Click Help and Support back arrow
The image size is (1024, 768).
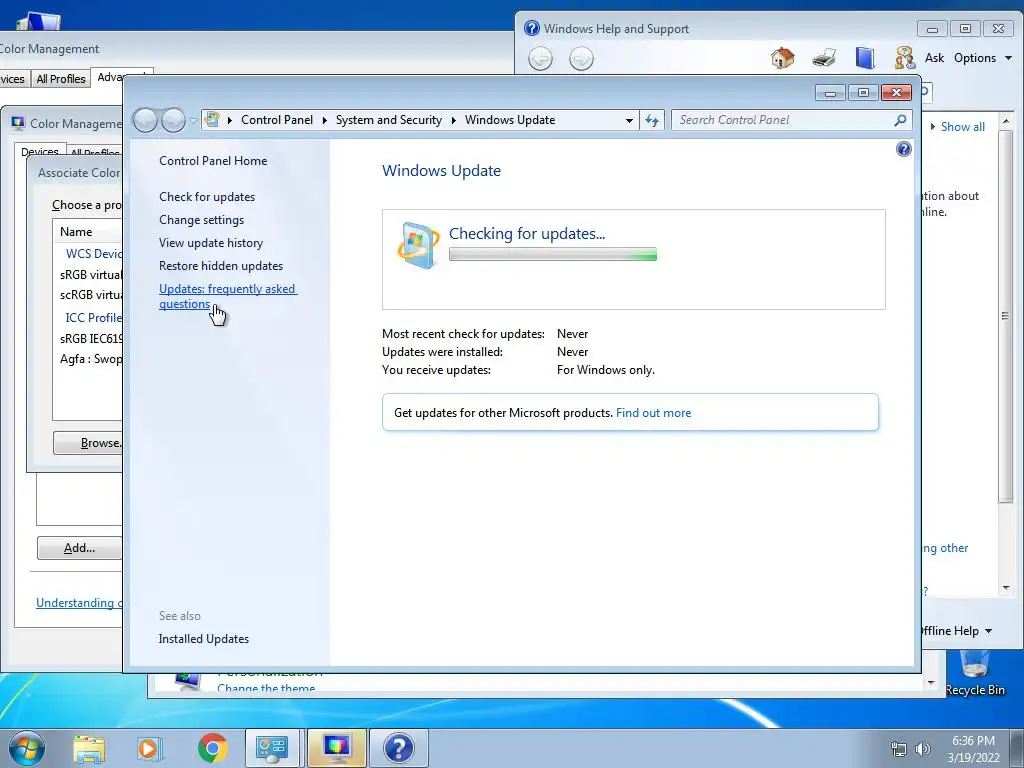point(540,59)
